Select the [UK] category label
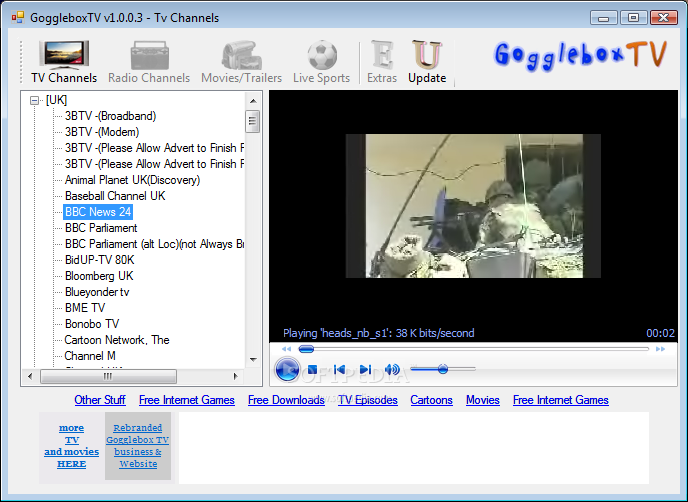This screenshot has width=688, height=502. (x=56, y=100)
